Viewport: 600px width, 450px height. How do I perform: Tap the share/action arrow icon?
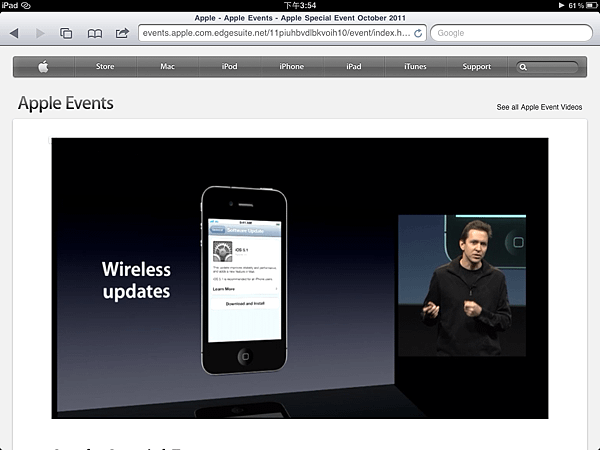[122, 33]
